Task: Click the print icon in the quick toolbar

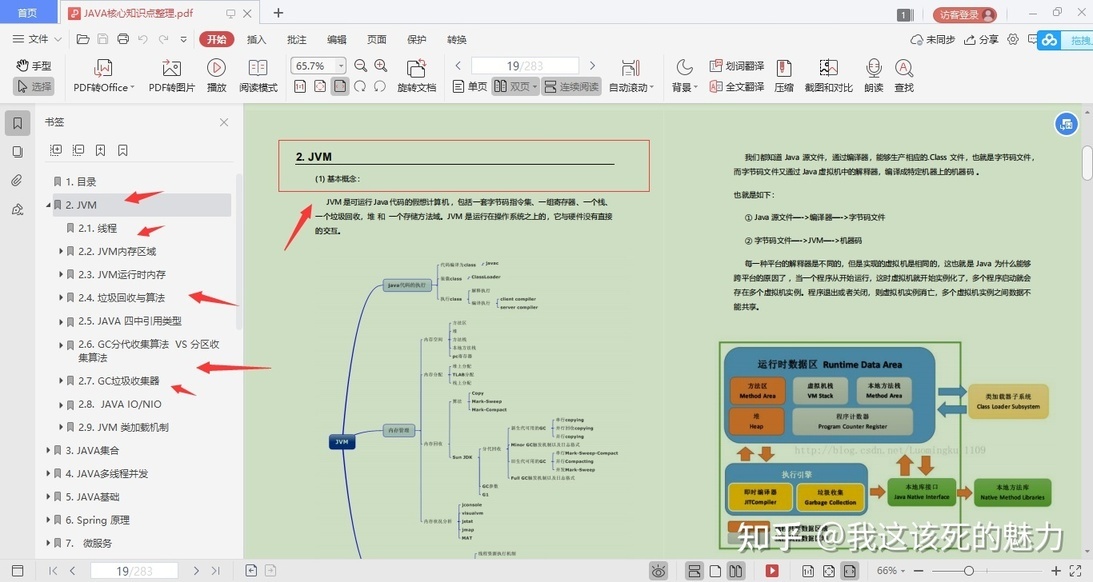Action: 123,39
